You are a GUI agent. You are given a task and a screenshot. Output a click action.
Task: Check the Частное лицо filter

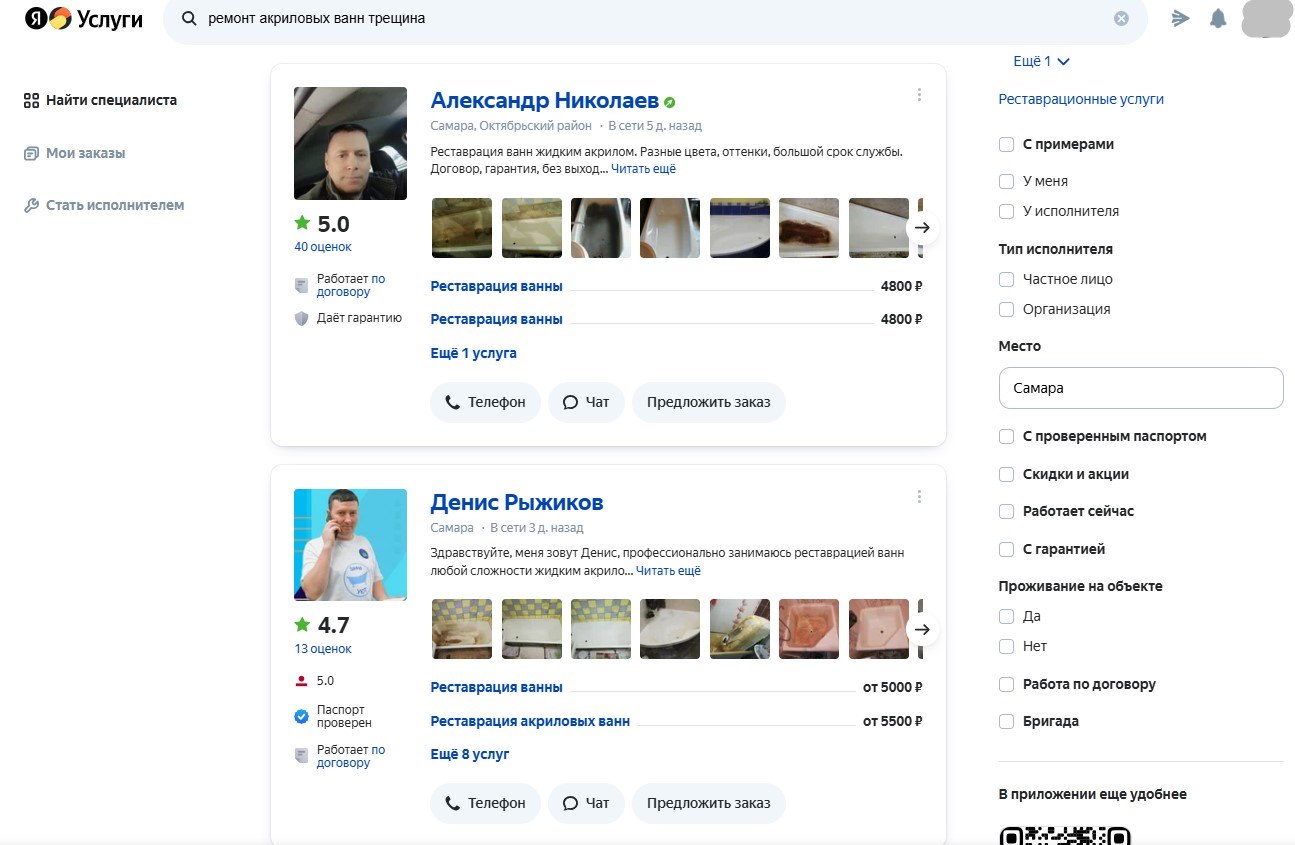pos(1007,280)
